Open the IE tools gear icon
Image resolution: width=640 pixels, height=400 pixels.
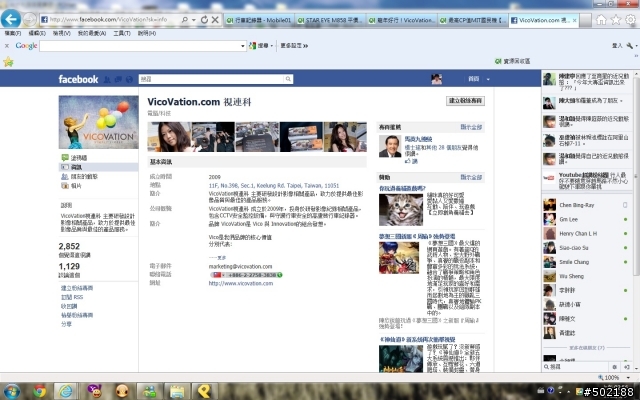coord(631,19)
